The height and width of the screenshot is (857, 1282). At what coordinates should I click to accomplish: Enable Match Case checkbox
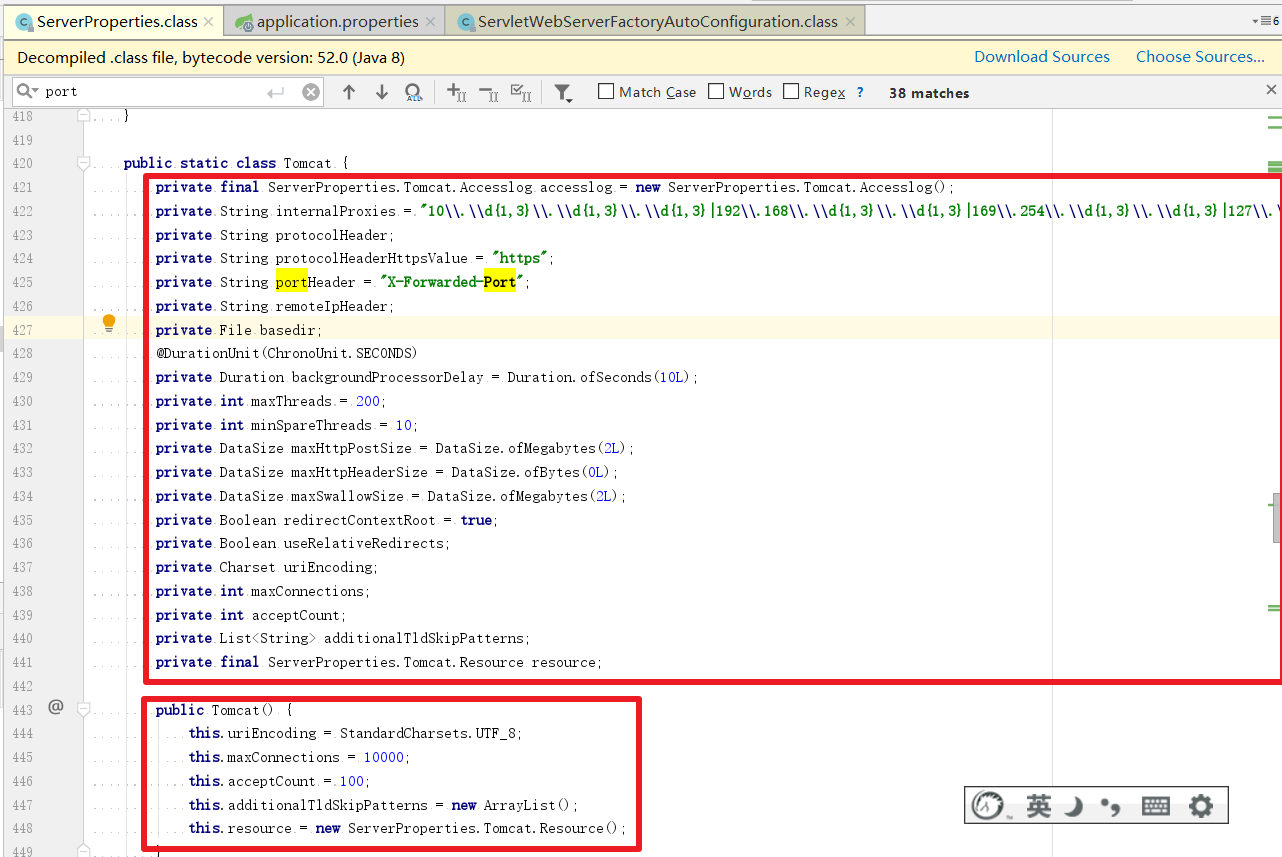pyautogui.click(x=606, y=91)
